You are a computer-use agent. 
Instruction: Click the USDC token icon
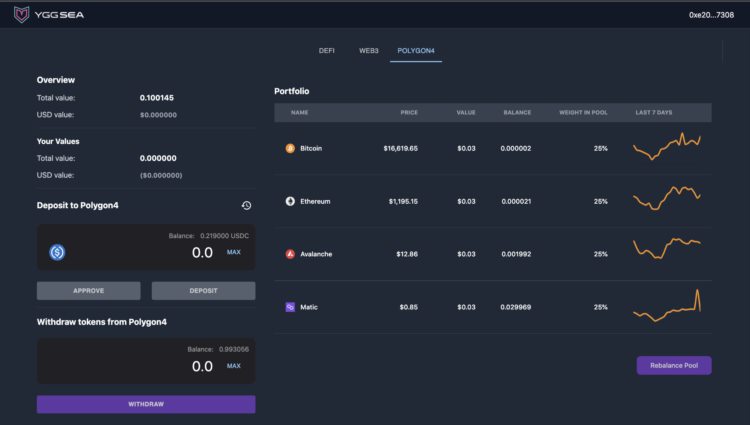57,252
